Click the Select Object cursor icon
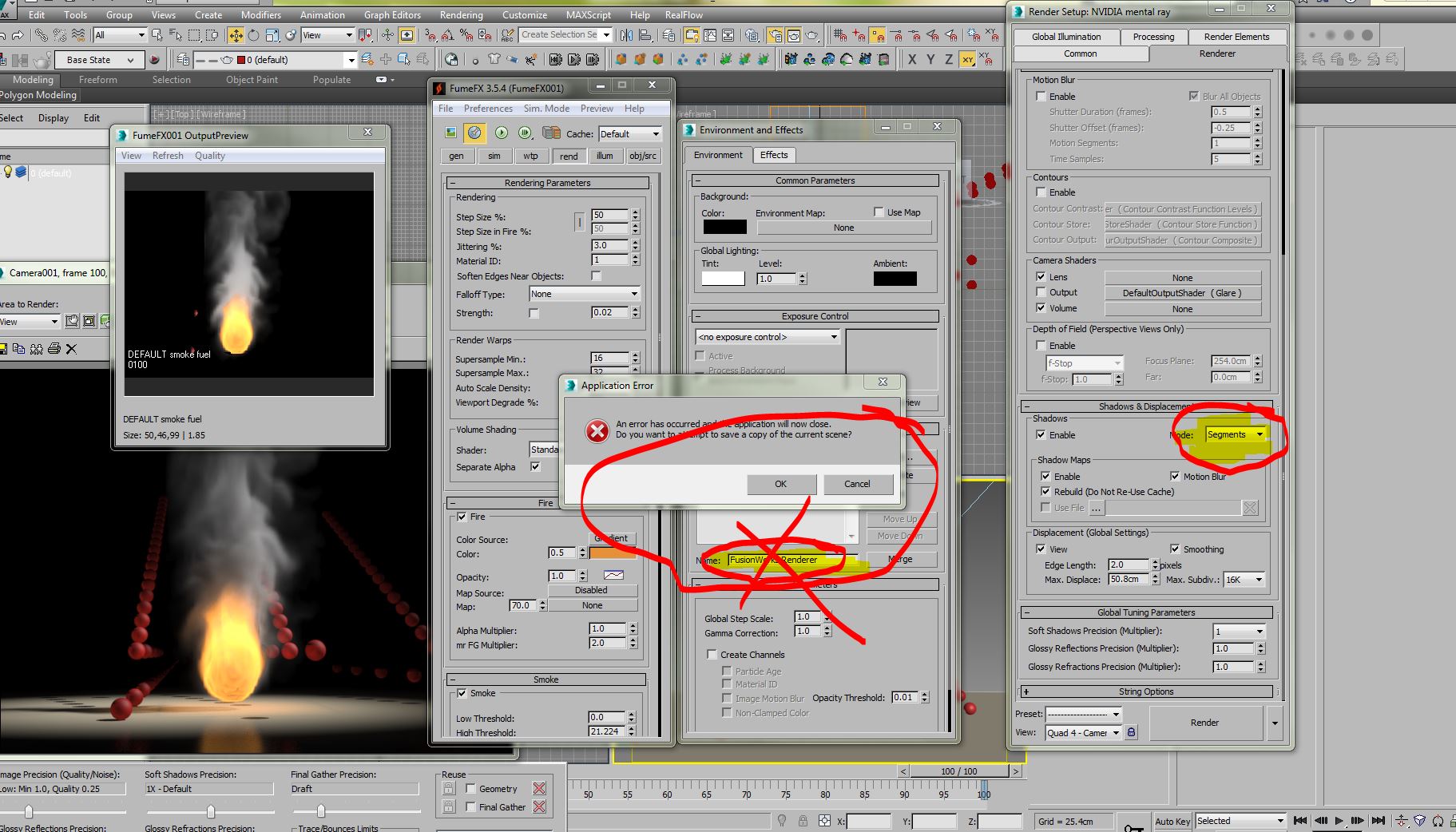Screen dimensions: 1456x832 click(157, 35)
